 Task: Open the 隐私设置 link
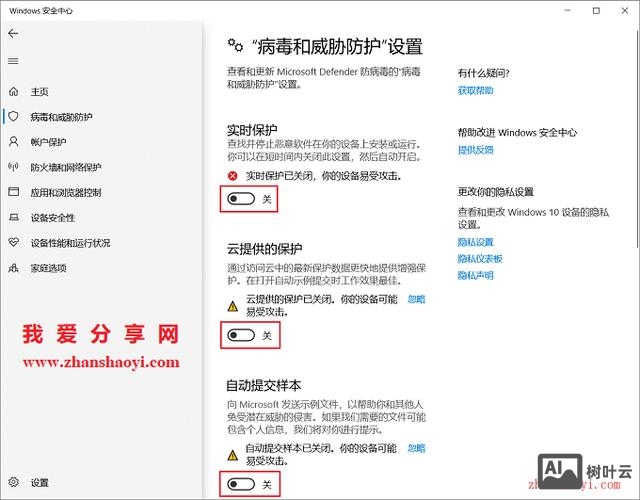476,242
